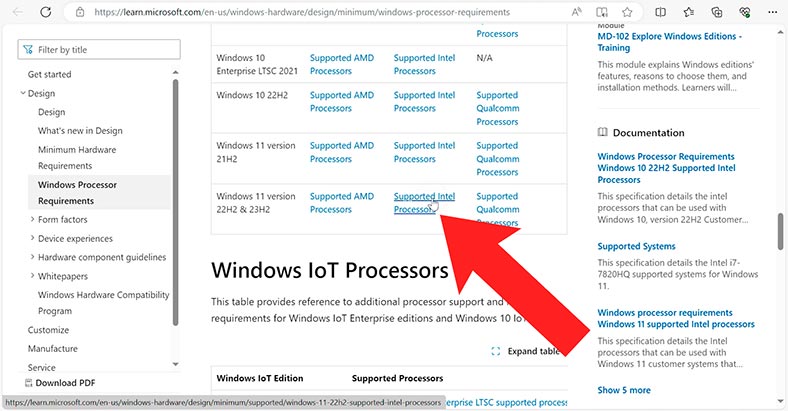Click the page vertical scrollbar thumb
The image size is (788, 411).
(780, 231)
